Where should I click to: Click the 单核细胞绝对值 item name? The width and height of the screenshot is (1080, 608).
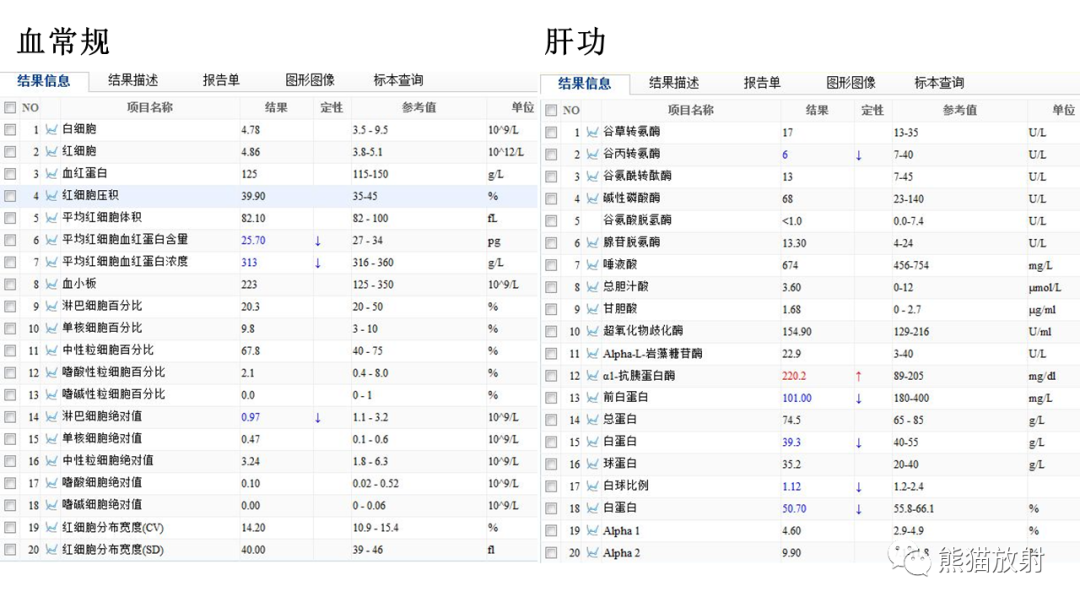[x=102, y=439]
